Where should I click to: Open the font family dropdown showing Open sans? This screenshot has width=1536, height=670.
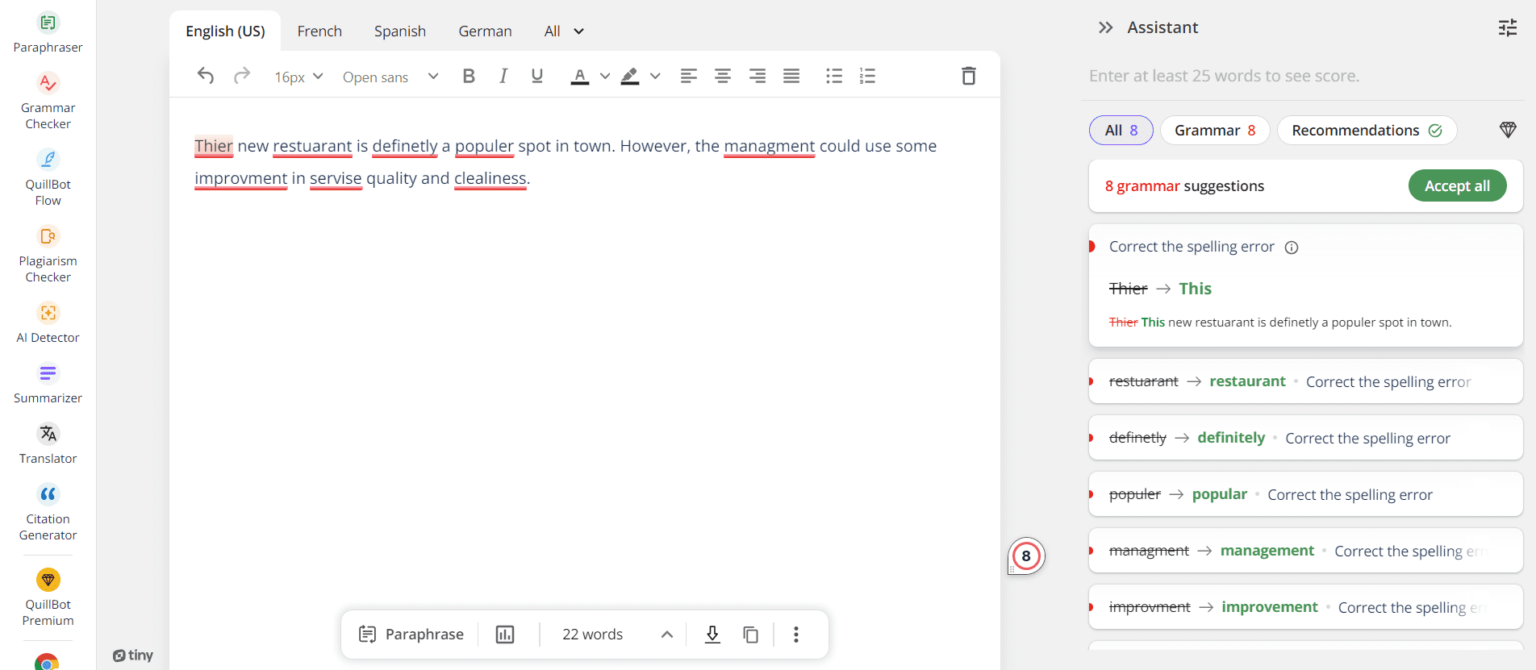pyautogui.click(x=390, y=76)
